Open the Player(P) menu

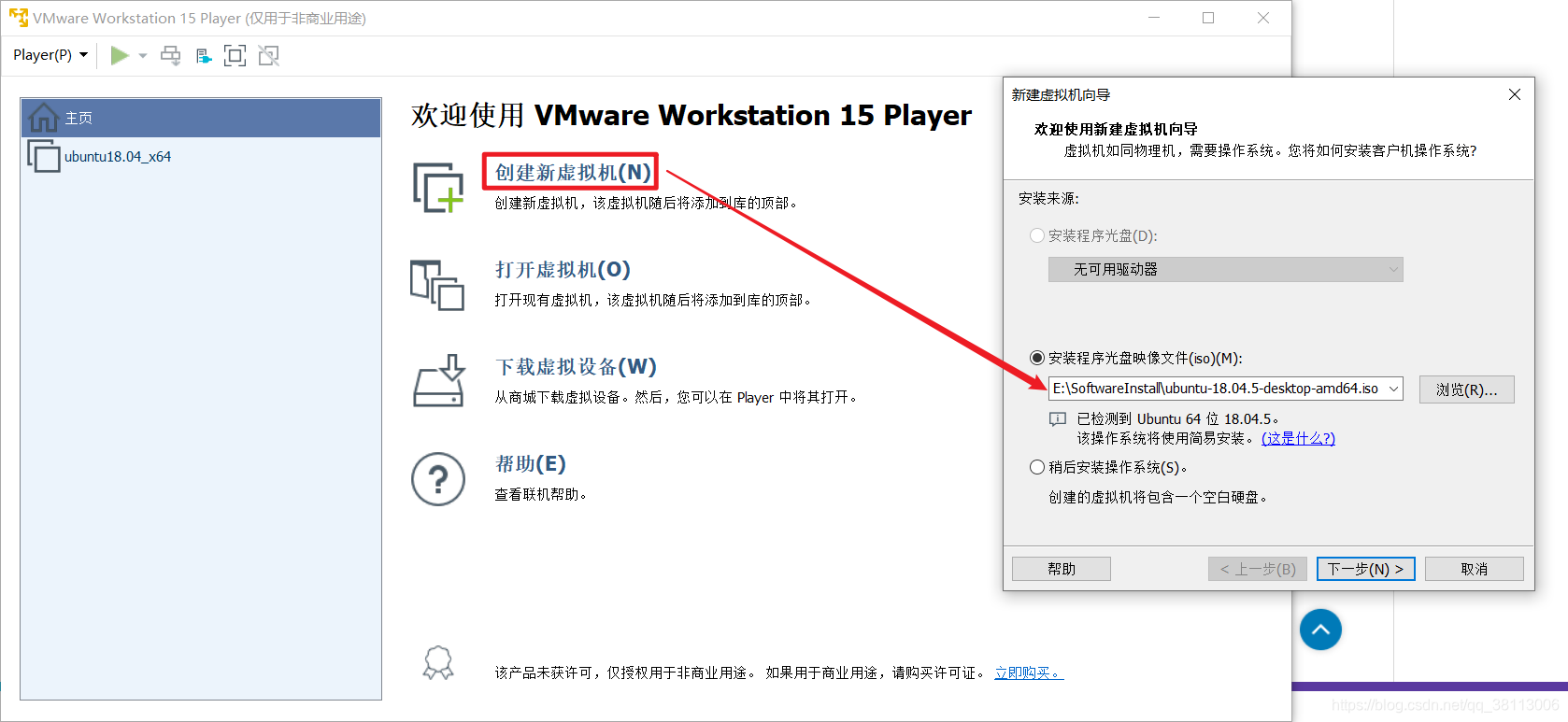click(x=50, y=55)
